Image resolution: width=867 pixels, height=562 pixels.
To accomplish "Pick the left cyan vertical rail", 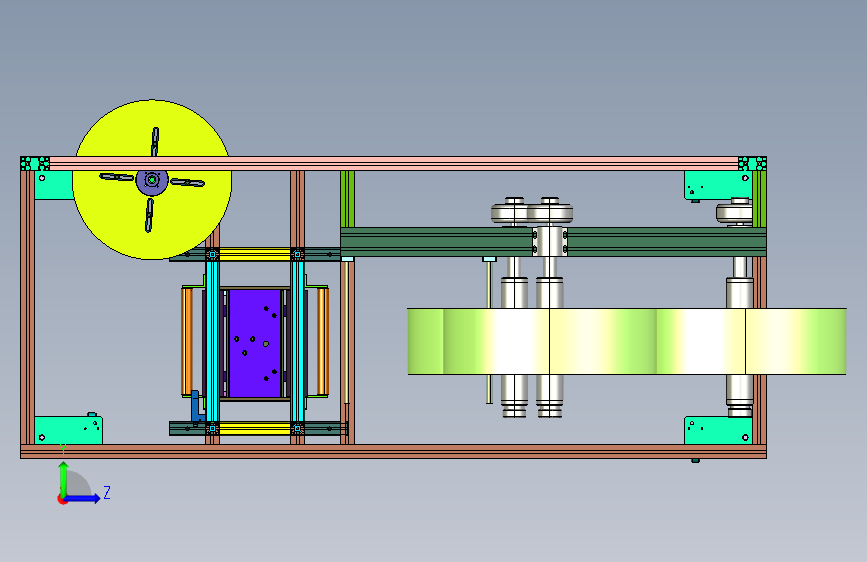I will tap(212, 341).
